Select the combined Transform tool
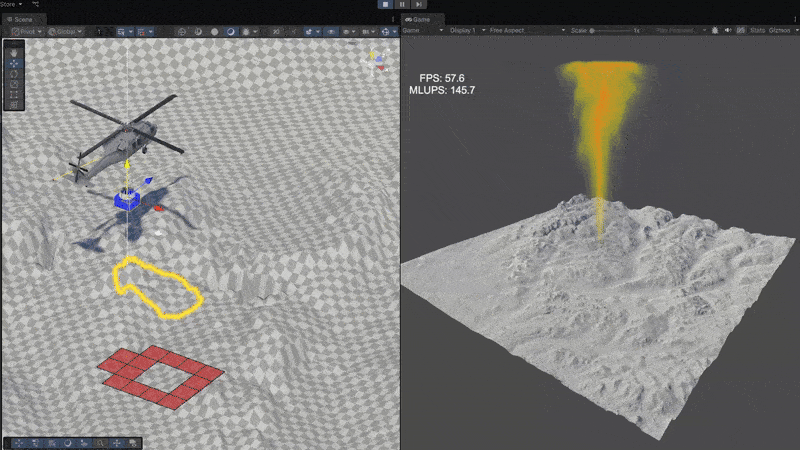 (14, 105)
